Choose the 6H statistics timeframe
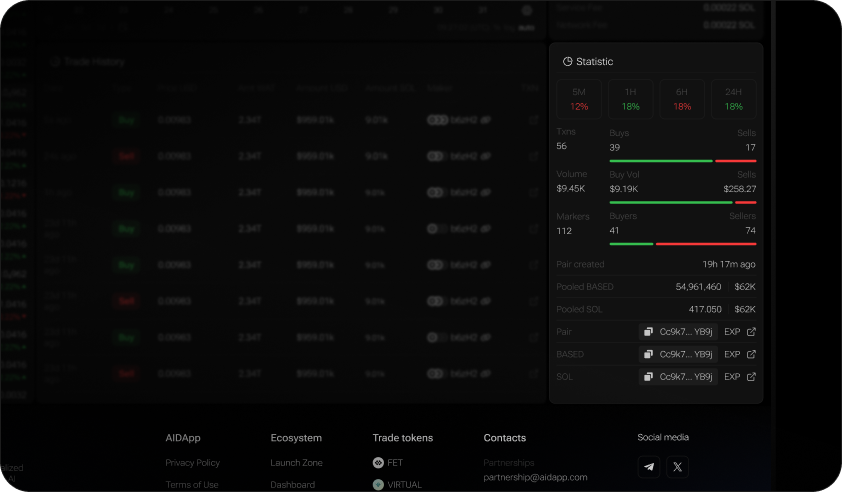This screenshot has width=842, height=492. tap(682, 99)
